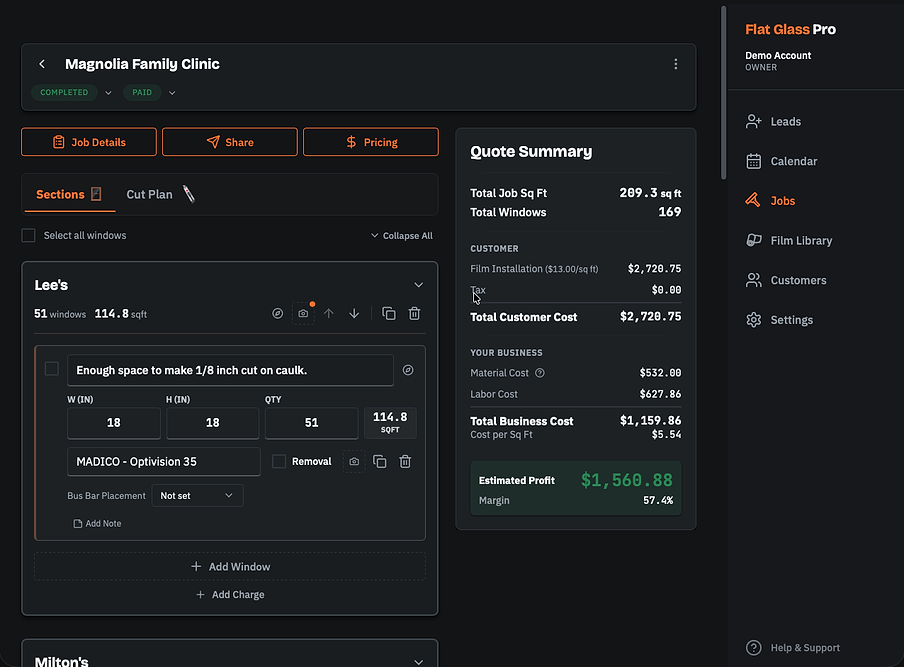Viewport: 904px width, 667px height.
Task: Click the vertical scrollbar thumb
Action: click(724, 92)
